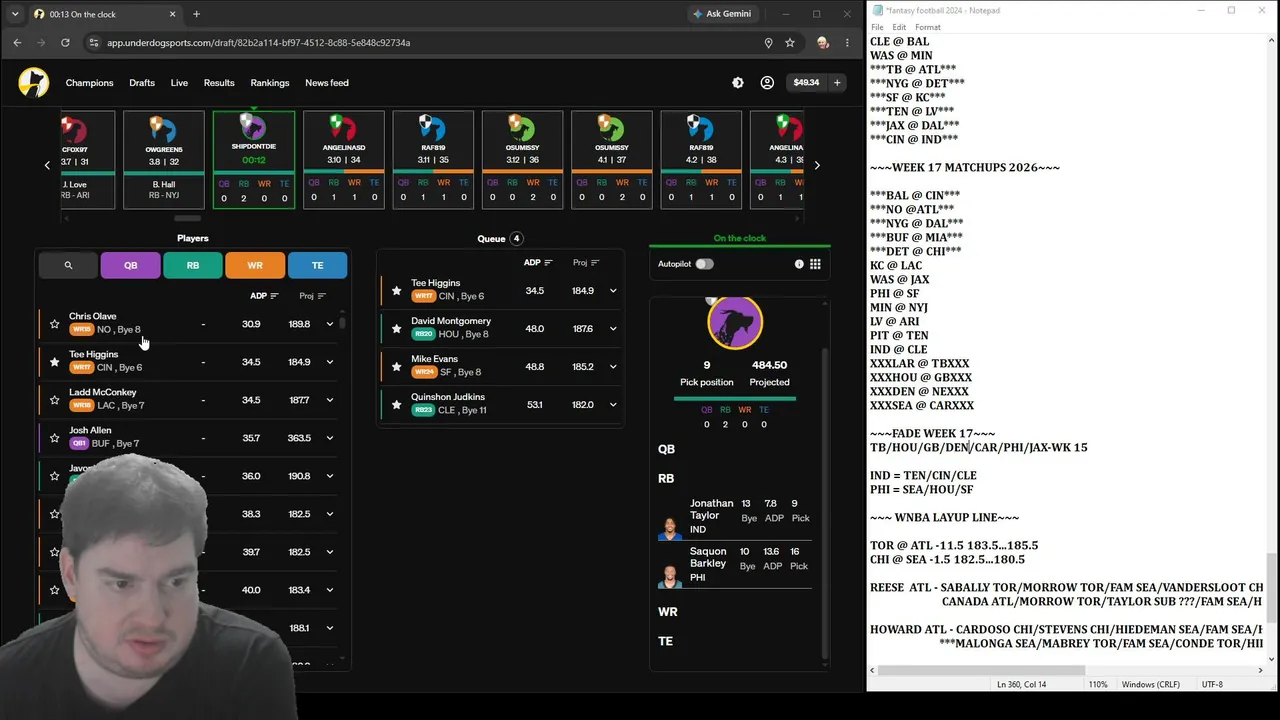Focus the Chrome address bar URL

(258, 43)
